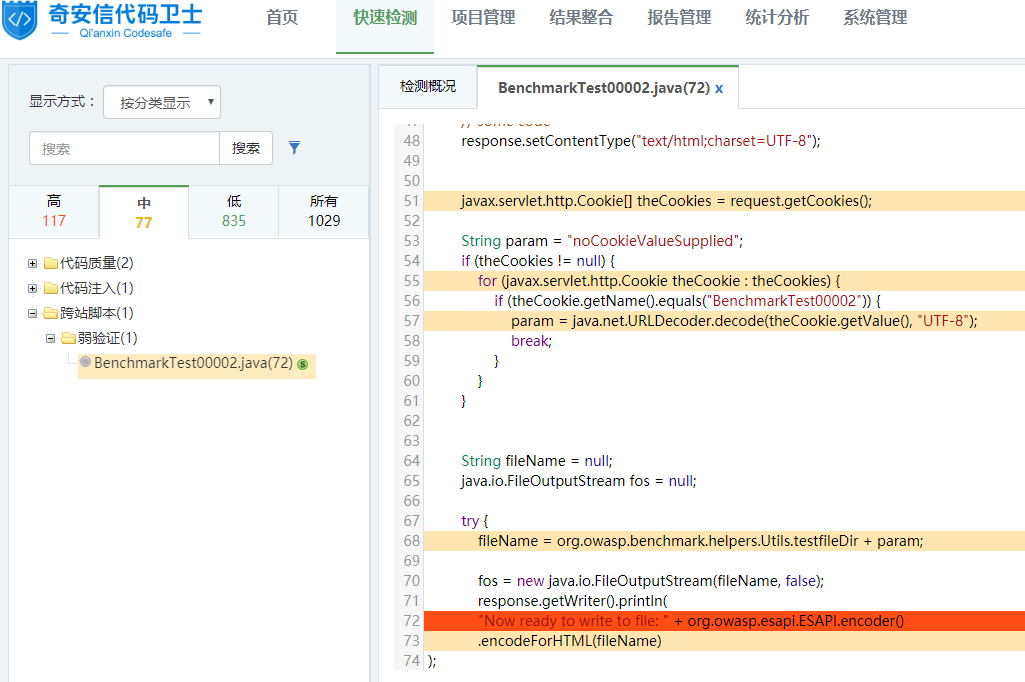Image resolution: width=1025 pixels, height=682 pixels.
Task: Close the BenchmarkTest00002.java(72) tab
Action: [719, 88]
